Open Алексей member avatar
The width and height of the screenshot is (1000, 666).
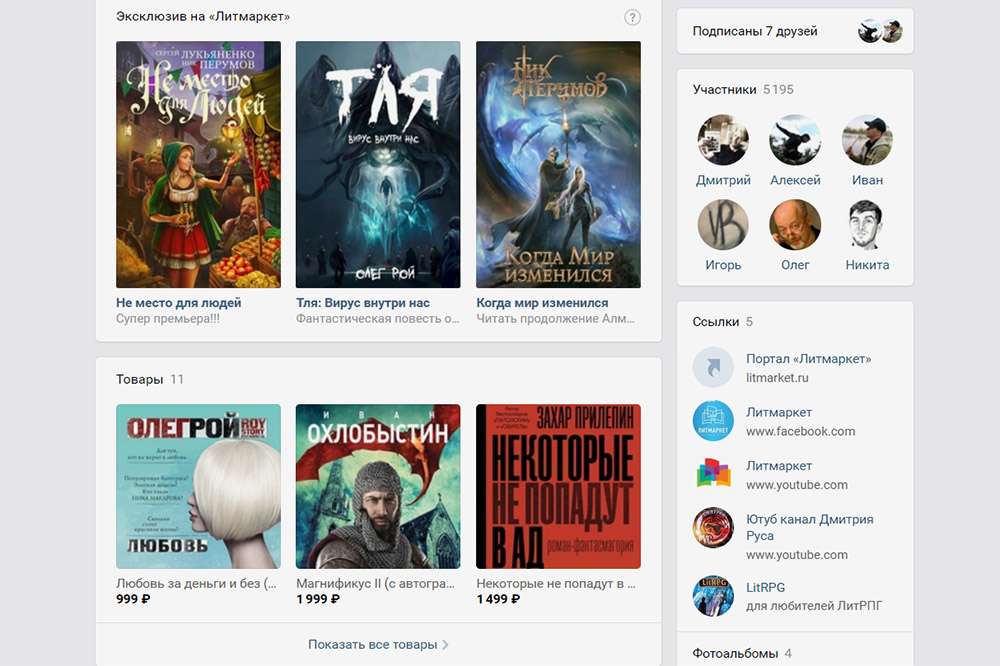(795, 140)
